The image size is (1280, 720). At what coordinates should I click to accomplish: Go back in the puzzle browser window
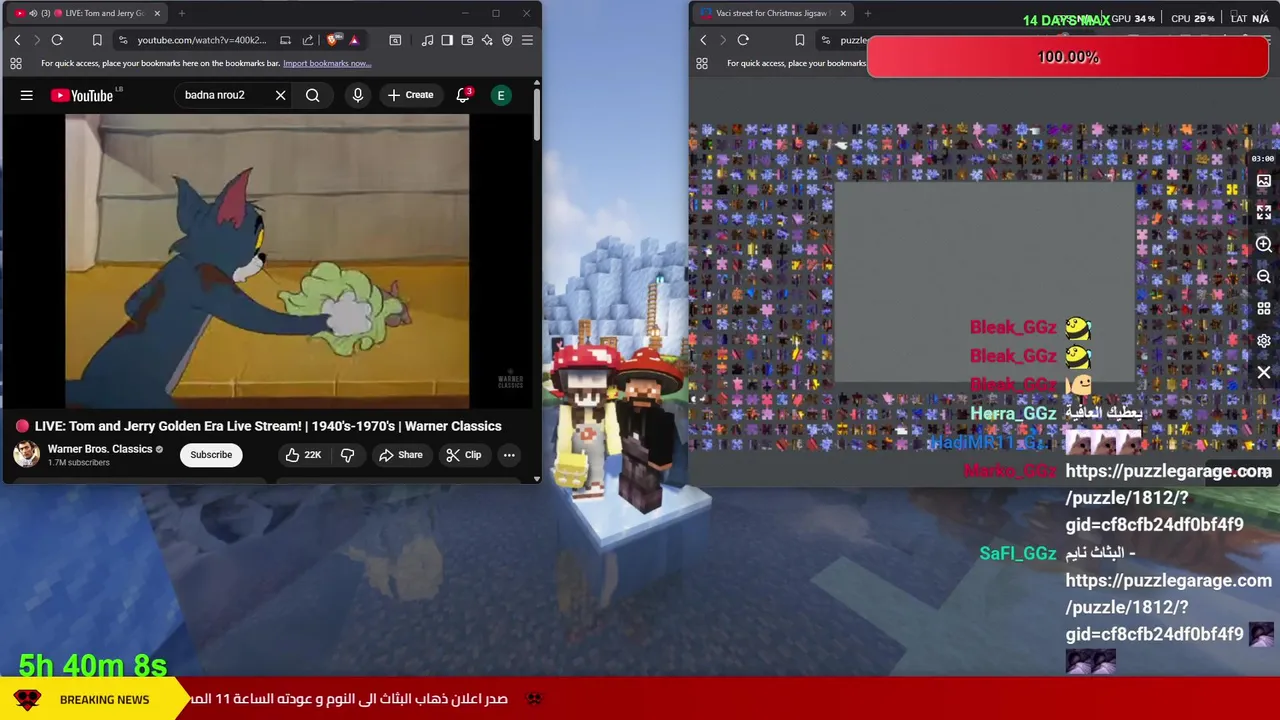tap(703, 40)
